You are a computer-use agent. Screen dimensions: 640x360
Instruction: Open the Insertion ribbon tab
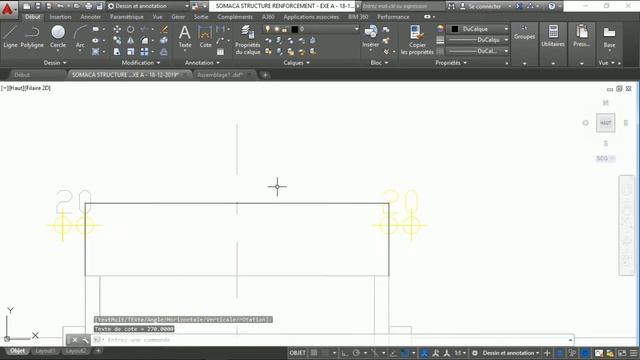coord(60,17)
